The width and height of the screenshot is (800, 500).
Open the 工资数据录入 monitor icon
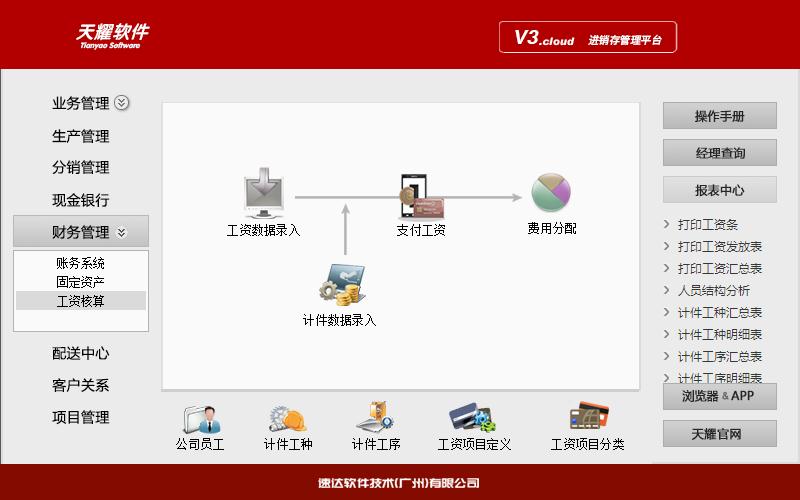click(x=263, y=193)
